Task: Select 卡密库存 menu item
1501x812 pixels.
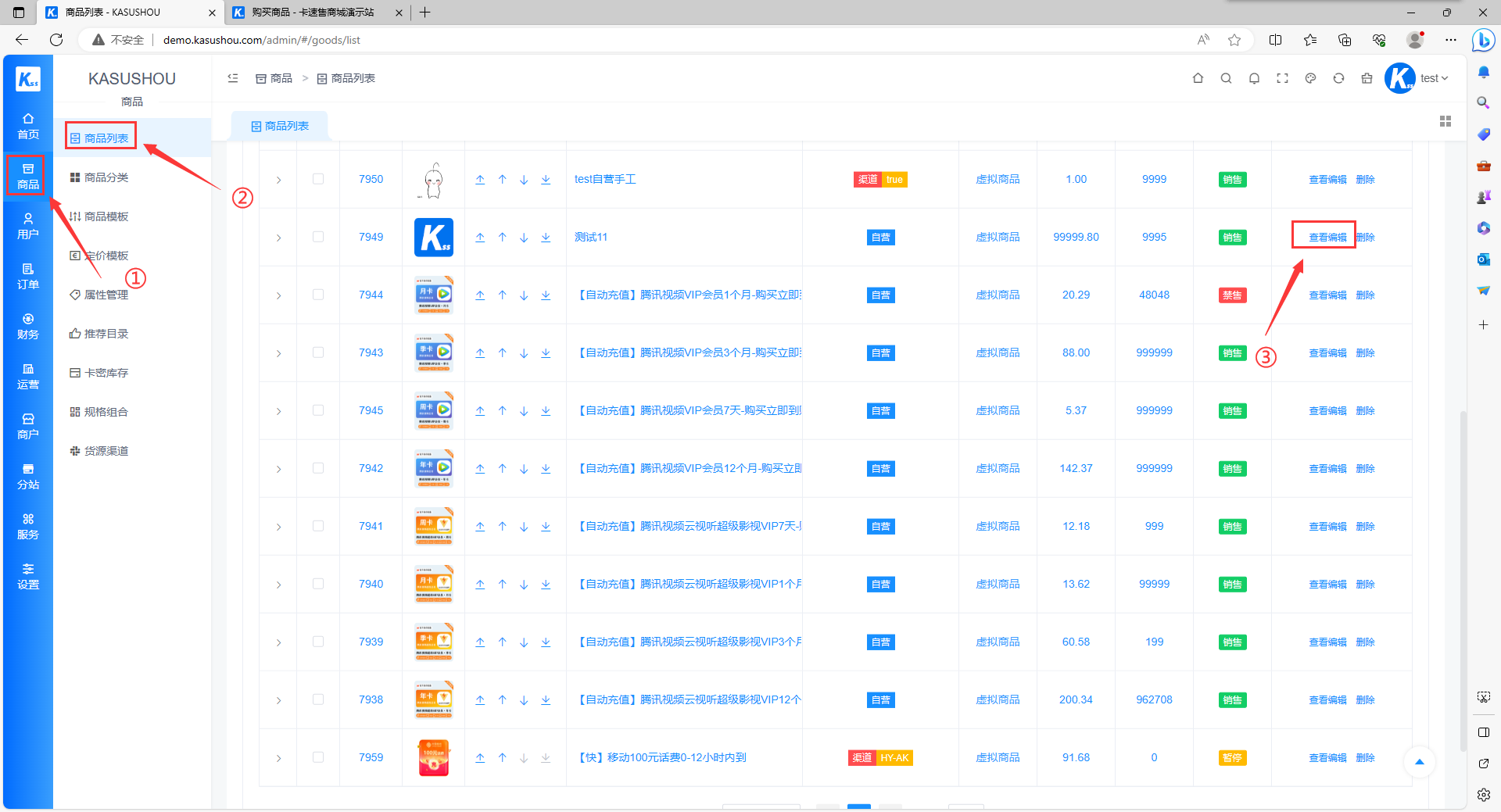Action: [x=106, y=373]
